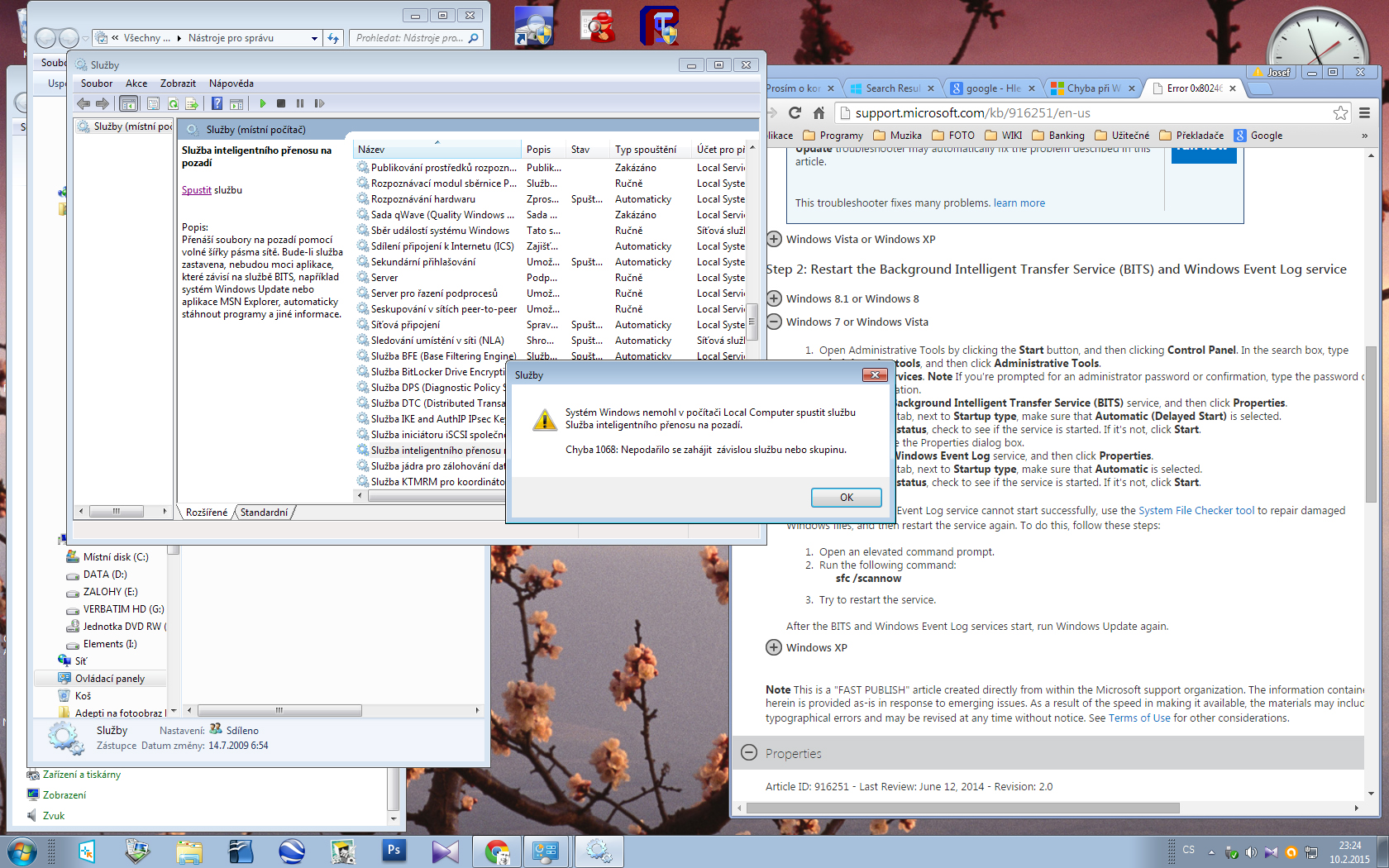Collapse the Properties section

749,753
